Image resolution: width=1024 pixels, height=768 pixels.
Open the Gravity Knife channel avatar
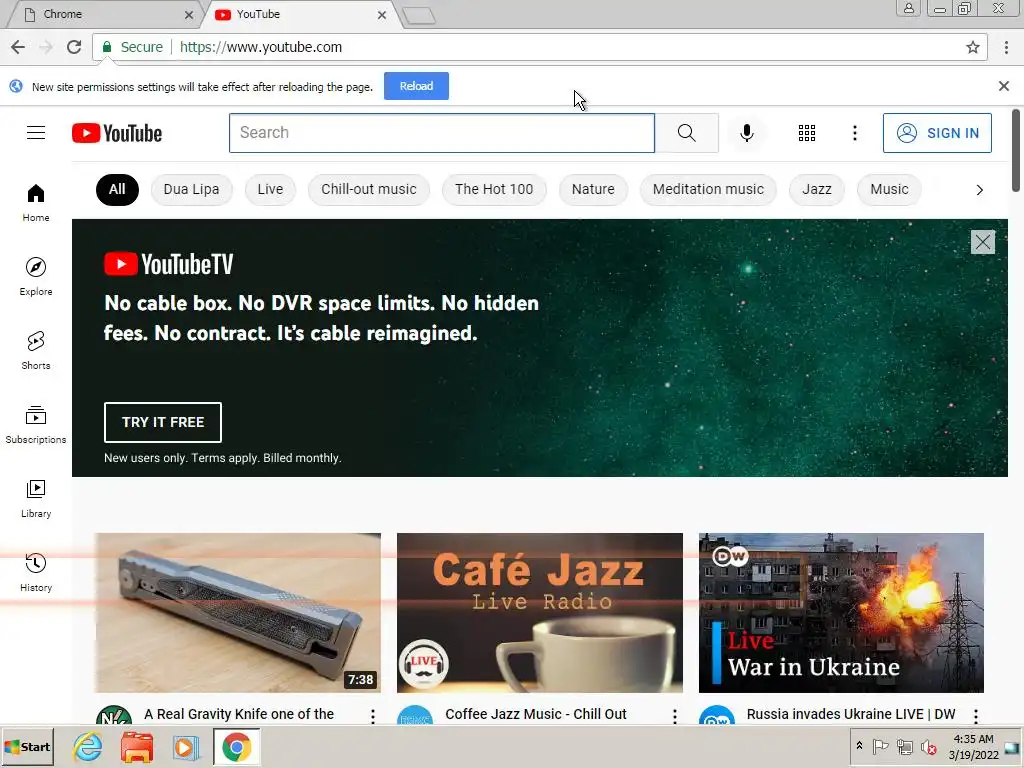[x=114, y=714]
